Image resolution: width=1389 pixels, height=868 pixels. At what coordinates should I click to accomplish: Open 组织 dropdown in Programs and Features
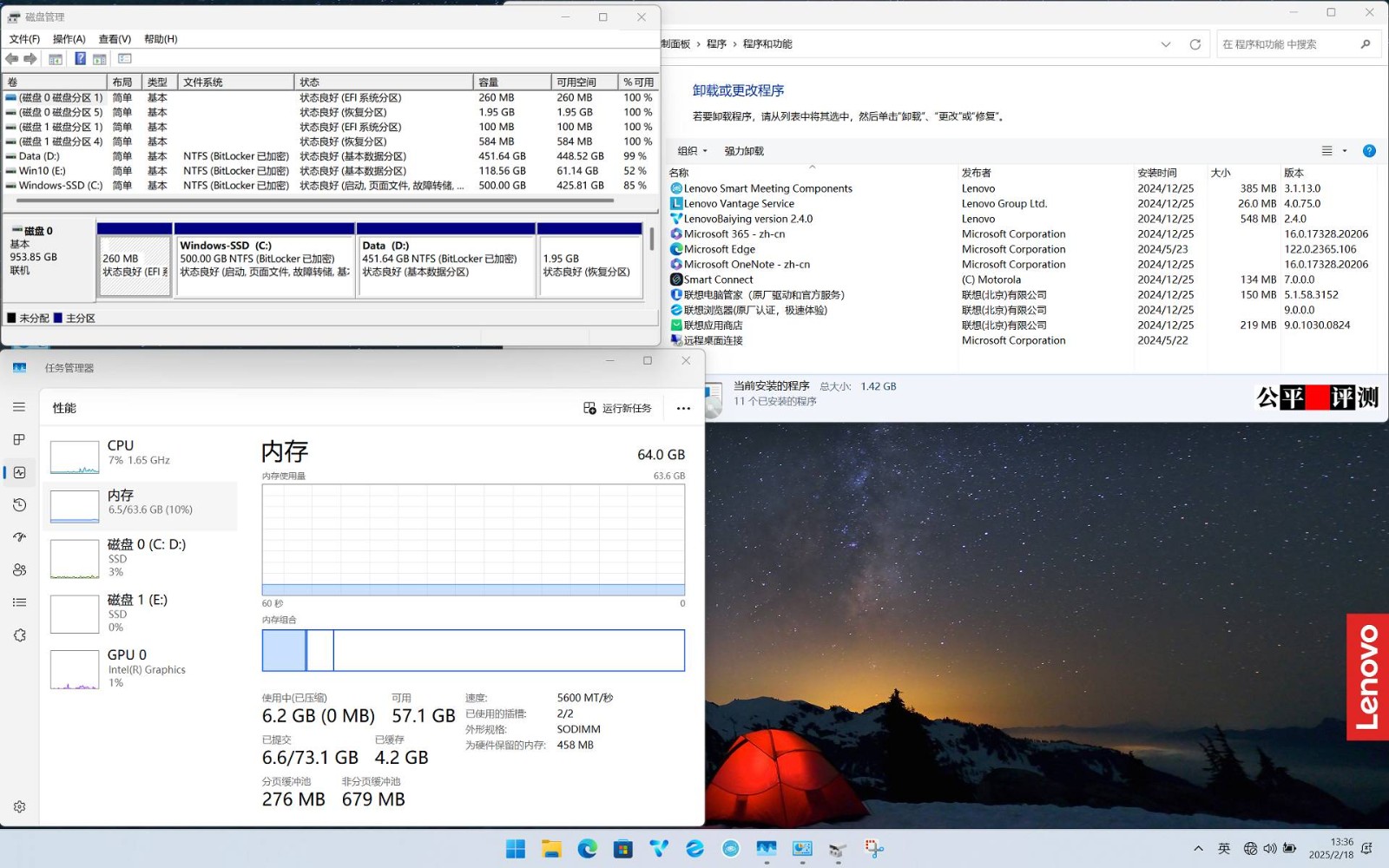coord(693,151)
